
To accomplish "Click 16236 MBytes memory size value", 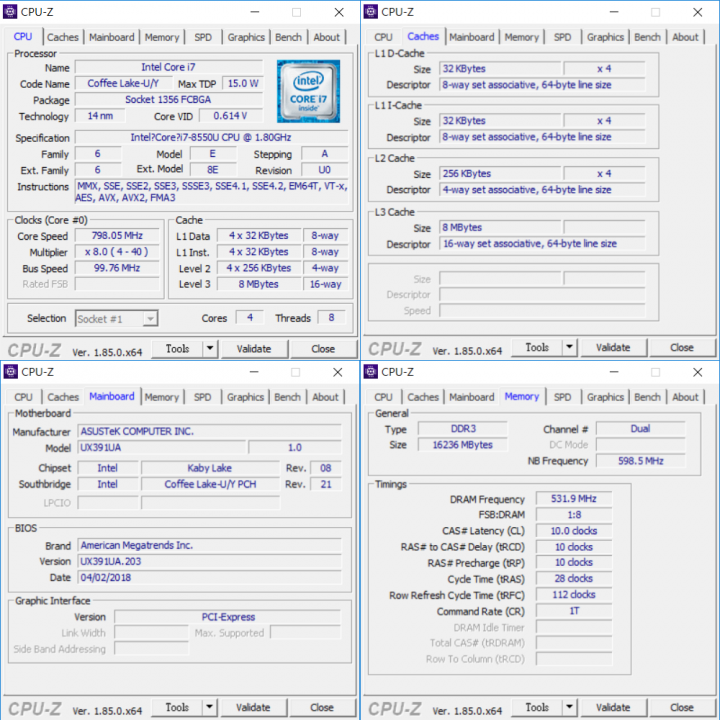I will [463, 444].
